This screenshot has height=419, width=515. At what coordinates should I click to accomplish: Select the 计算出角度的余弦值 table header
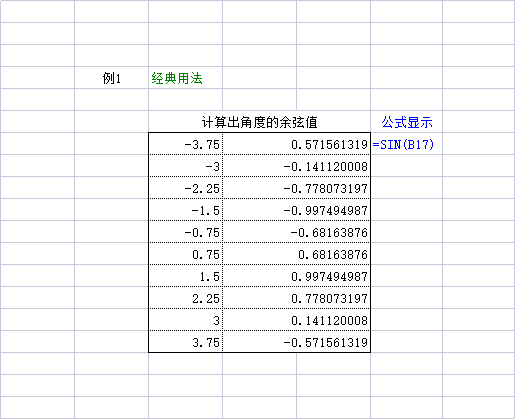click(259, 122)
